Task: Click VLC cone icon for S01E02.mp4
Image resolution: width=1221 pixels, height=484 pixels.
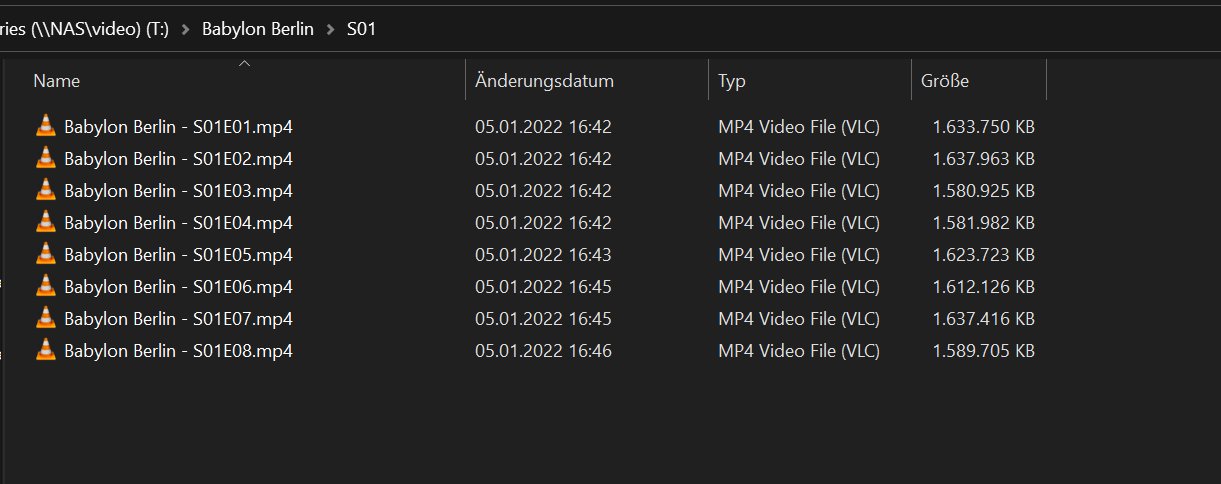Action: coord(46,158)
